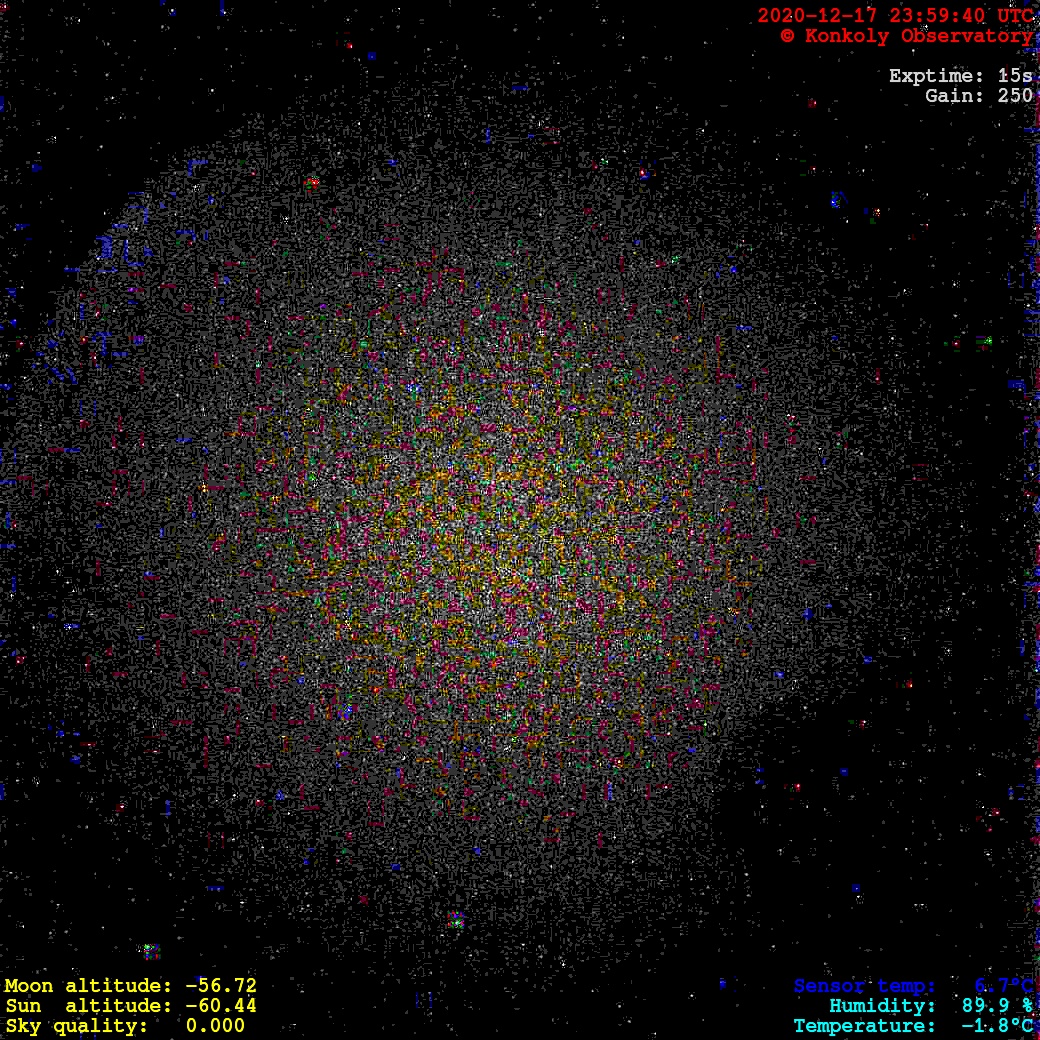
Task: Click the Sky quality label
Action: pos(77,1026)
